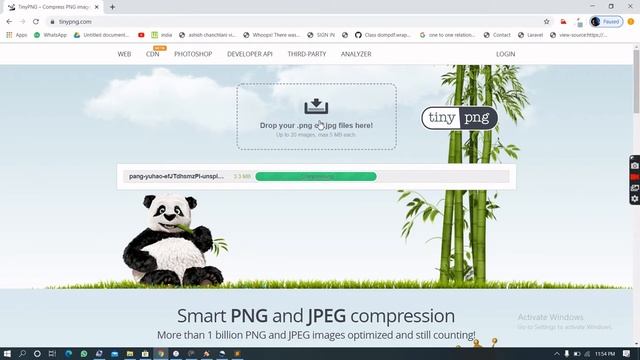Click the red record icon in the side panel
640x360 pixels.
pos(635,177)
